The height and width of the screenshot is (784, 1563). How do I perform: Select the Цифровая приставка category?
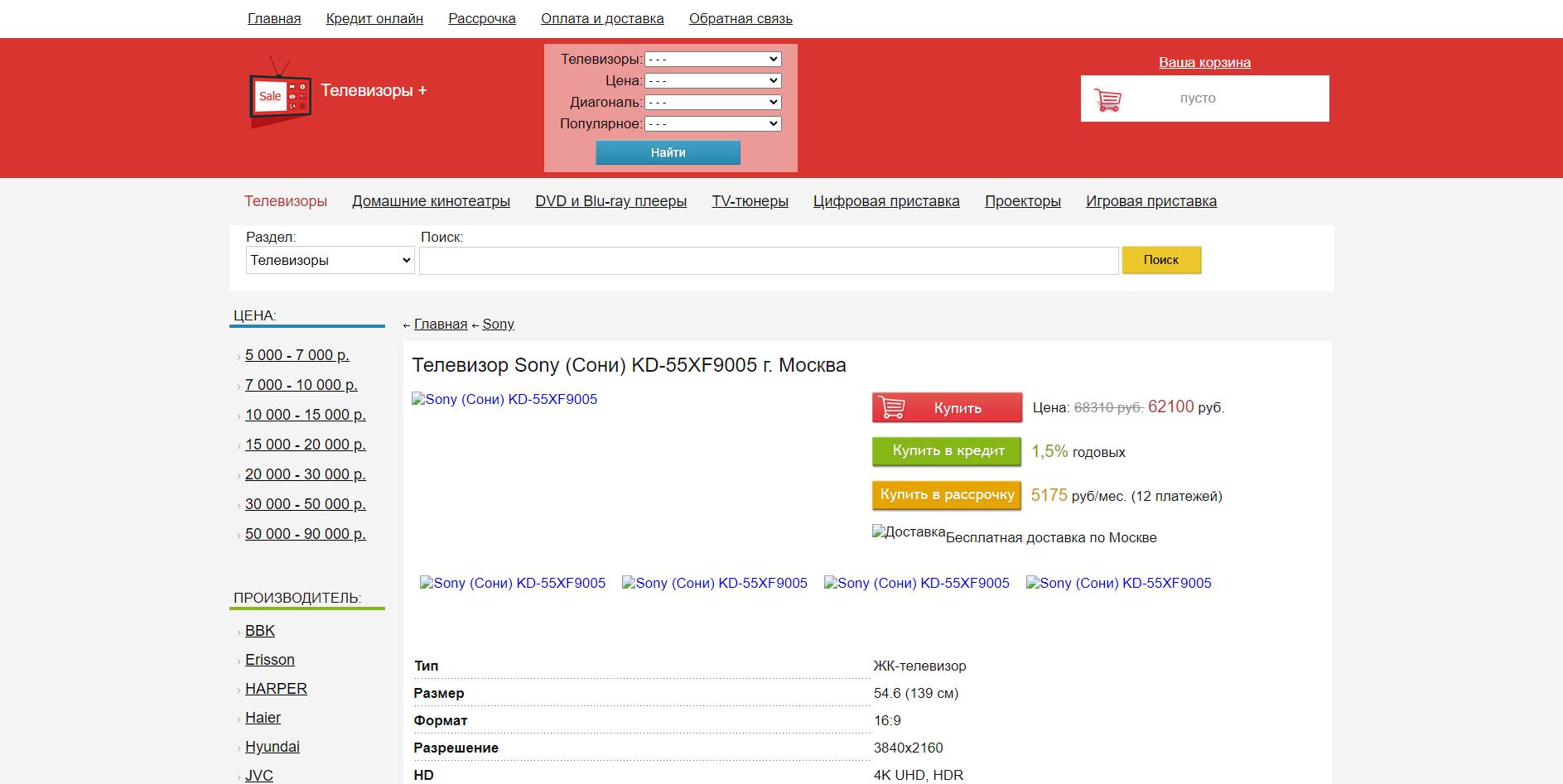click(x=886, y=201)
